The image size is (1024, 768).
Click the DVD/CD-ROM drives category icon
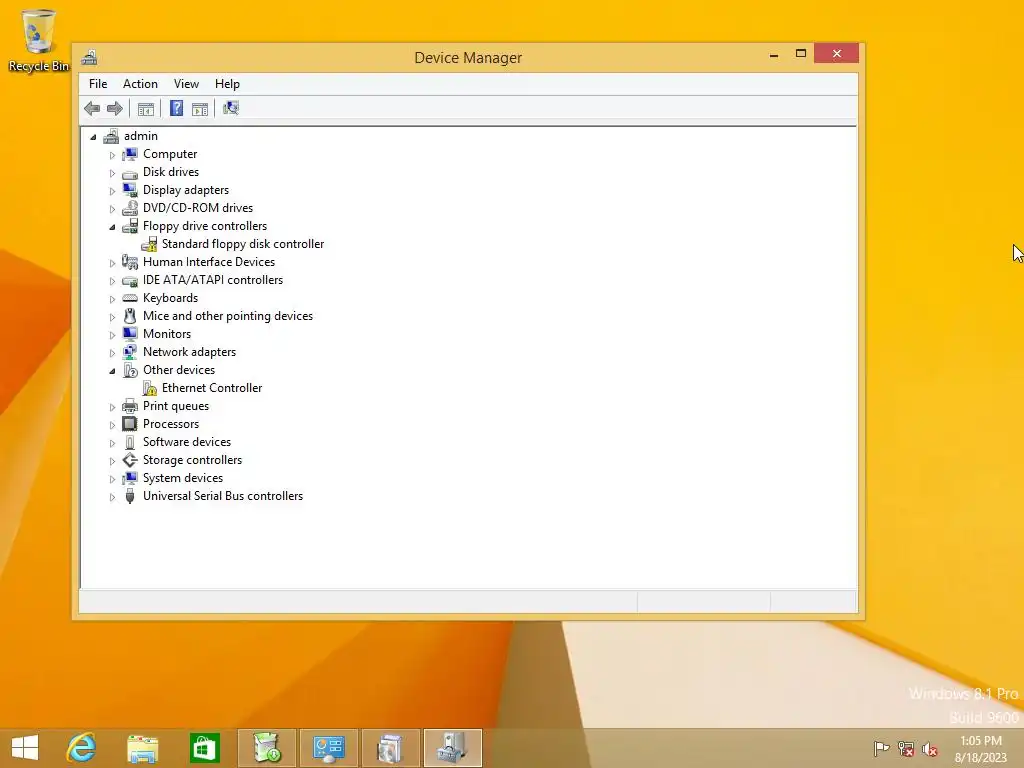tap(130, 208)
